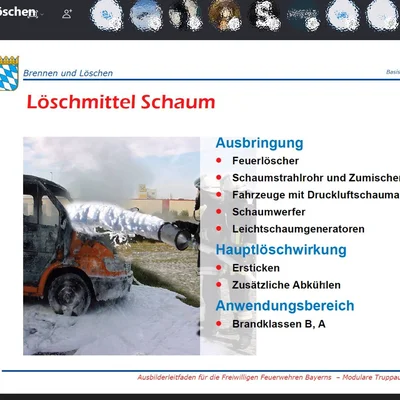Screen dimensions: 400x400
Task: Click the 'Leichtschaumgeneratoren' bullet text
Action: [298, 229]
